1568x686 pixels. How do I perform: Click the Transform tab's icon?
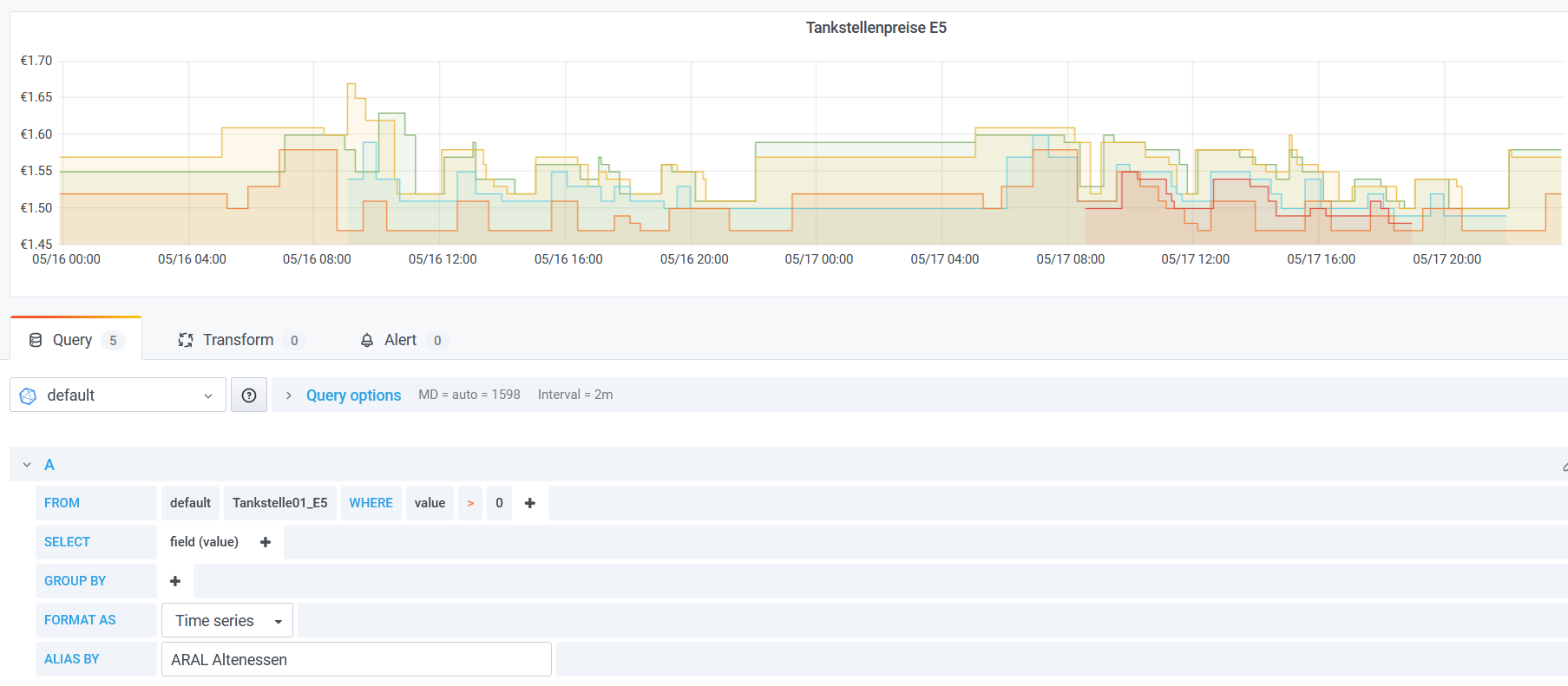pos(186,340)
